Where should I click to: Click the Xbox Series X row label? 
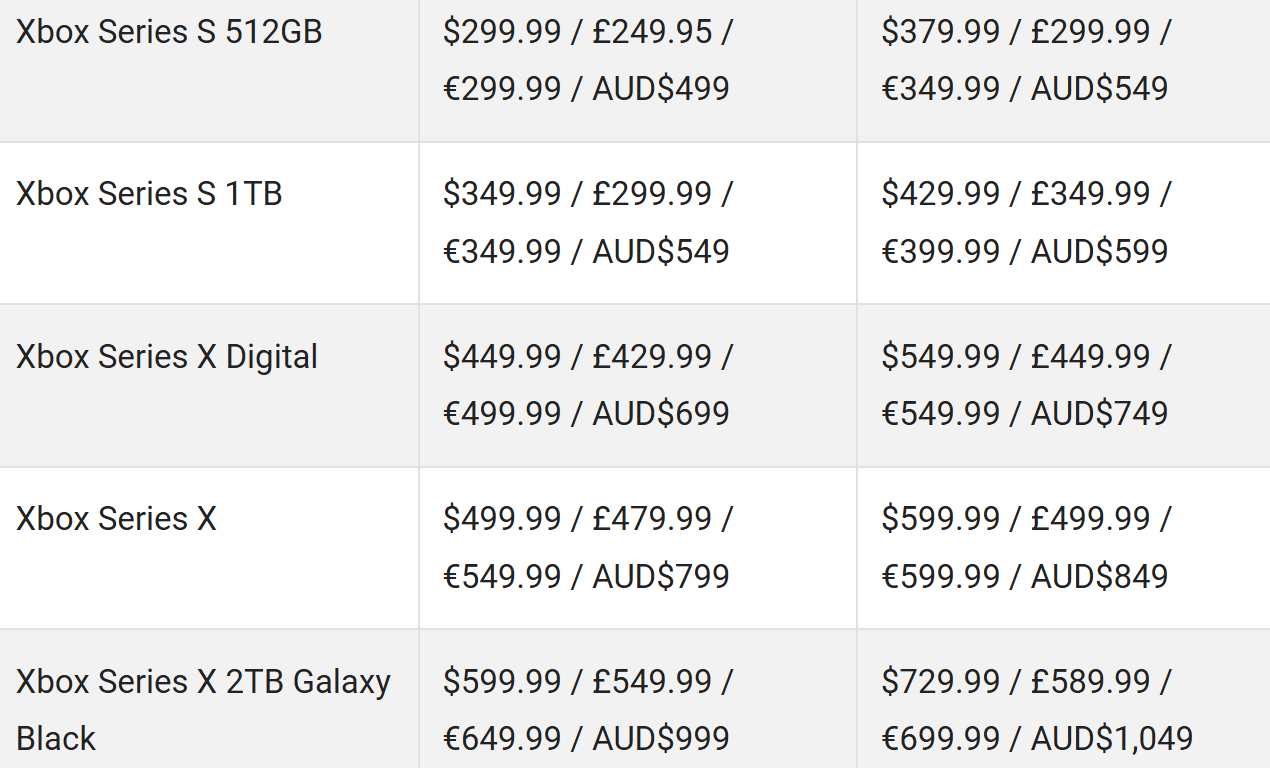point(116,519)
